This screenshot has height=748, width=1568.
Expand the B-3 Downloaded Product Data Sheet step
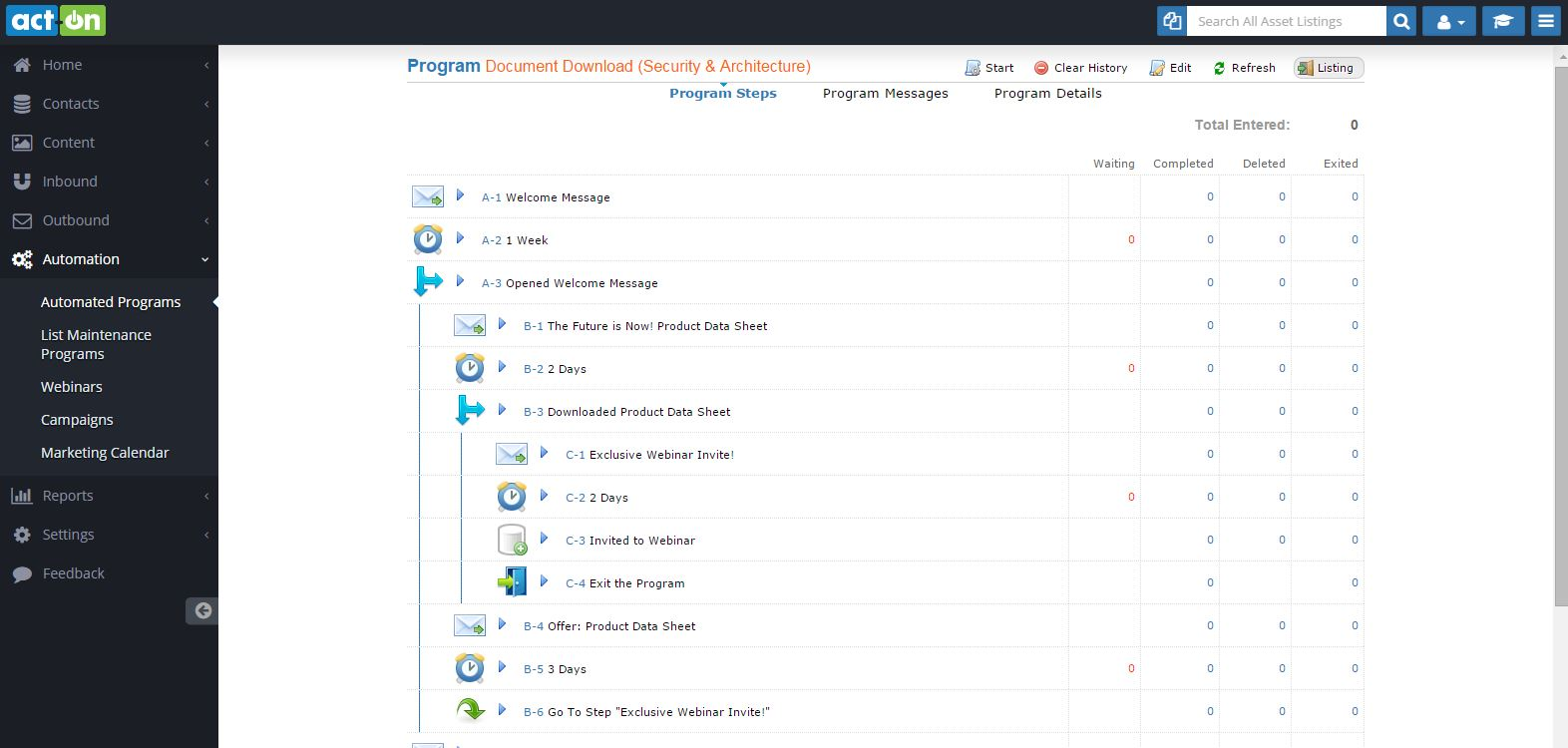pyautogui.click(x=502, y=410)
